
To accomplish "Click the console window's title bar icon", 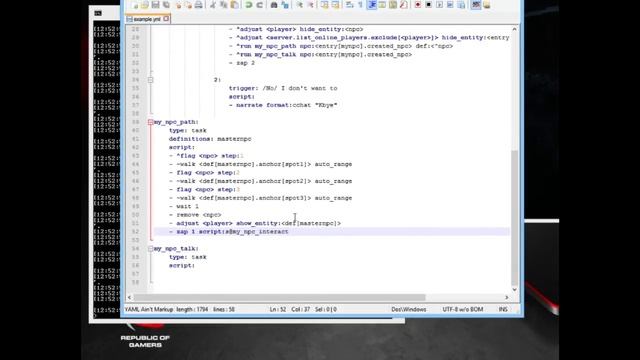I will [x=98, y=13].
